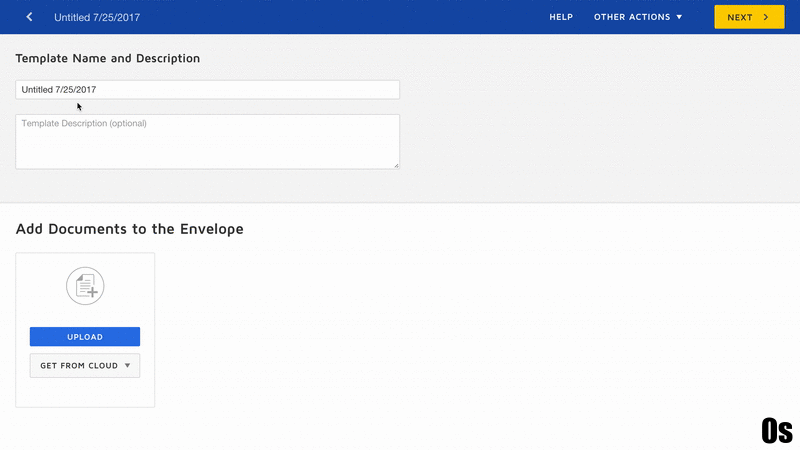Click the add document page icon
Screen dimensions: 800x450
[85, 287]
